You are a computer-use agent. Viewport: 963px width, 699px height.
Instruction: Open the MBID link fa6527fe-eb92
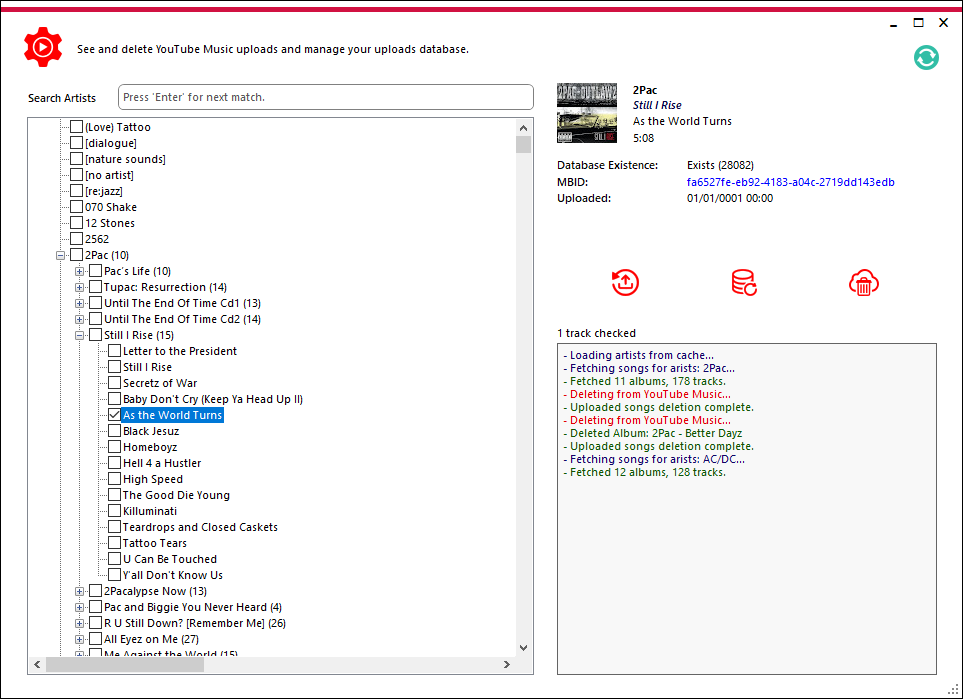pos(790,182)
